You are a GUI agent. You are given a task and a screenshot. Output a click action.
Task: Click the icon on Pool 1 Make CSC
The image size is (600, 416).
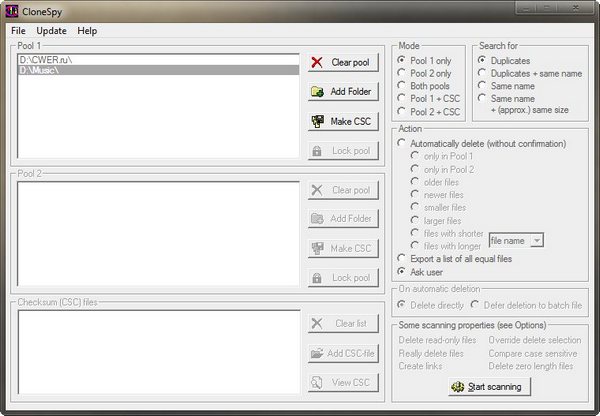(x=317, y=121)
